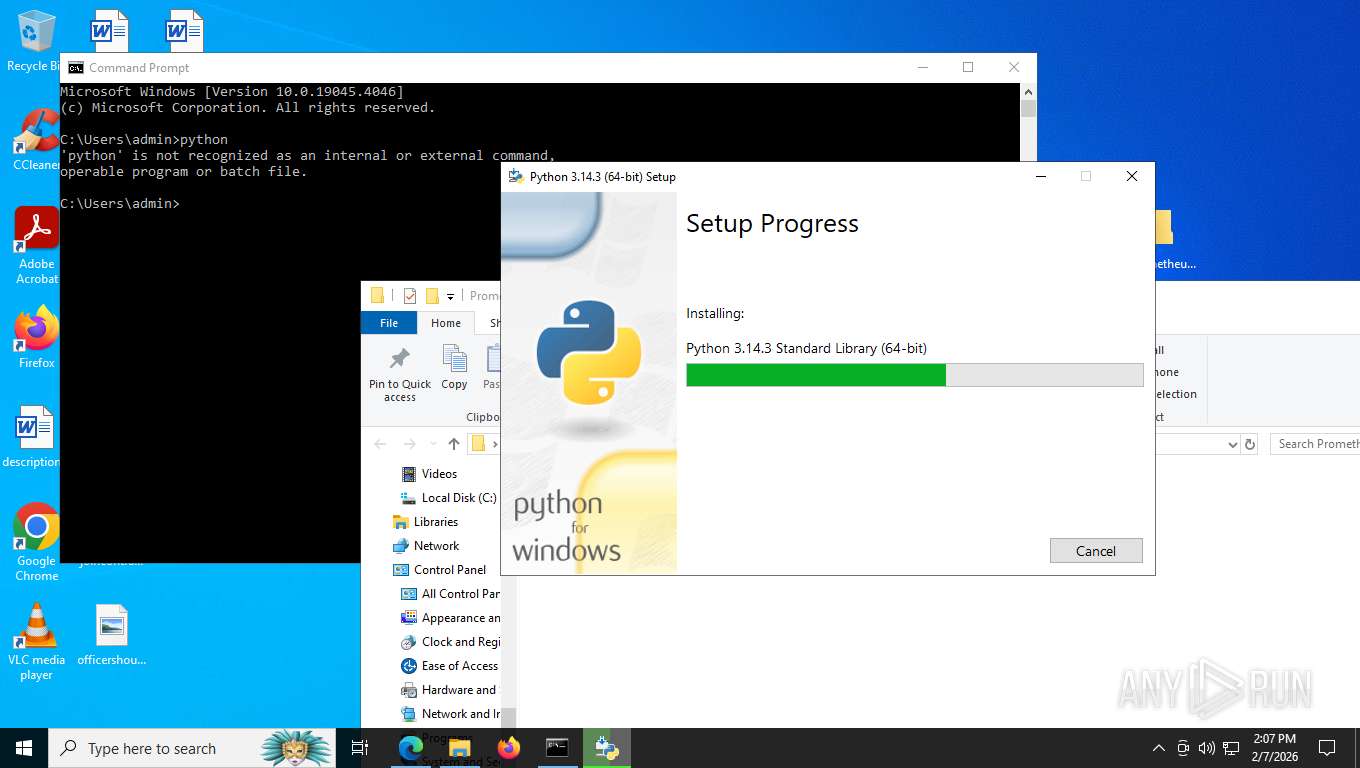Open the officershou image file icon
This screenshot has height=768, width=1360.
pyautogui.click(x=112, y=635)
